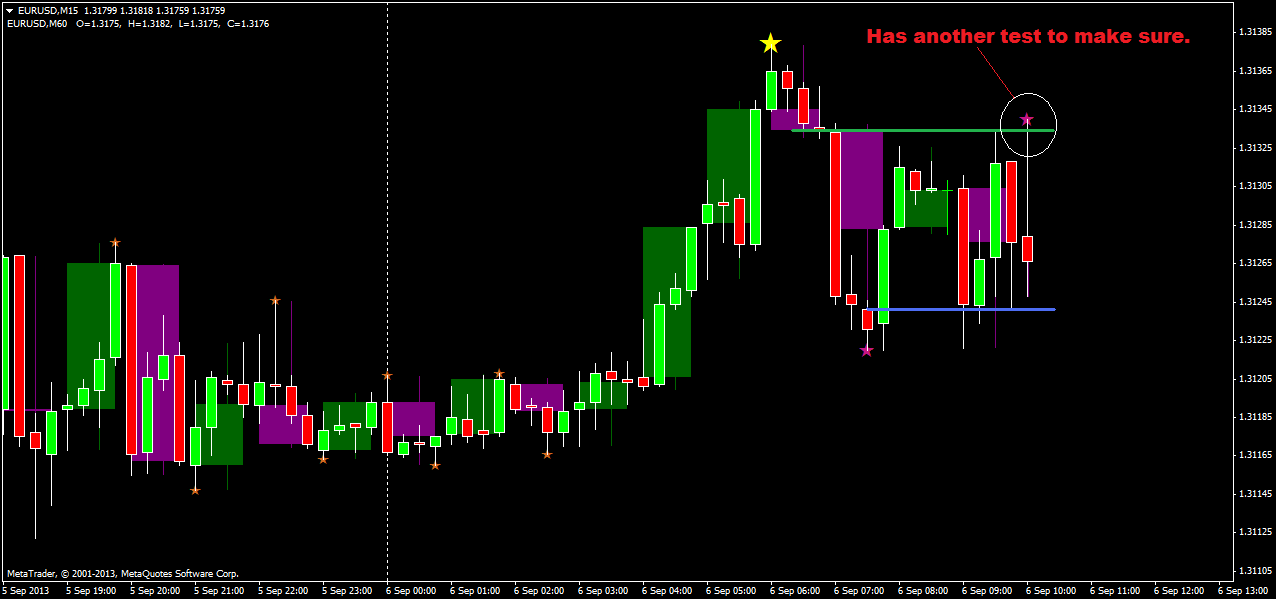Click the 6 Sep 08:00 time label
The width and height of the screenshot is (1276, 599).
(x=924, y=591)
